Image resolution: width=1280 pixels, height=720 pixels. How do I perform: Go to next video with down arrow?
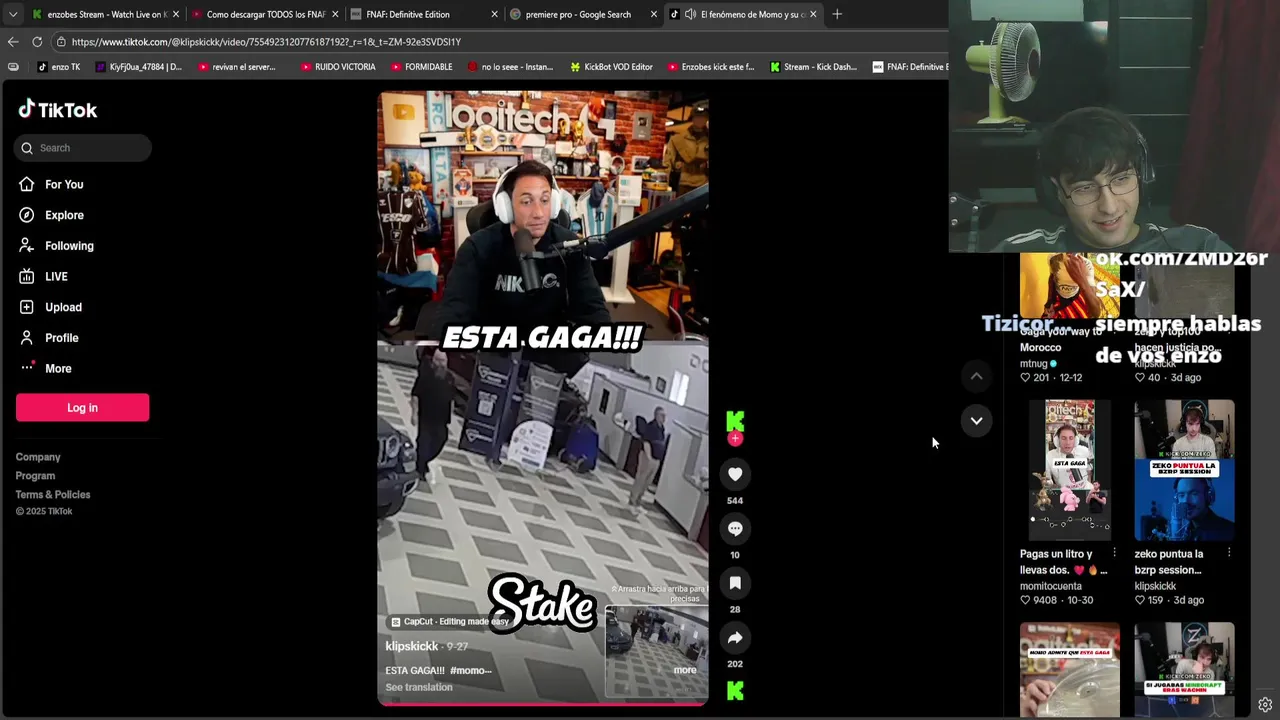976,420
